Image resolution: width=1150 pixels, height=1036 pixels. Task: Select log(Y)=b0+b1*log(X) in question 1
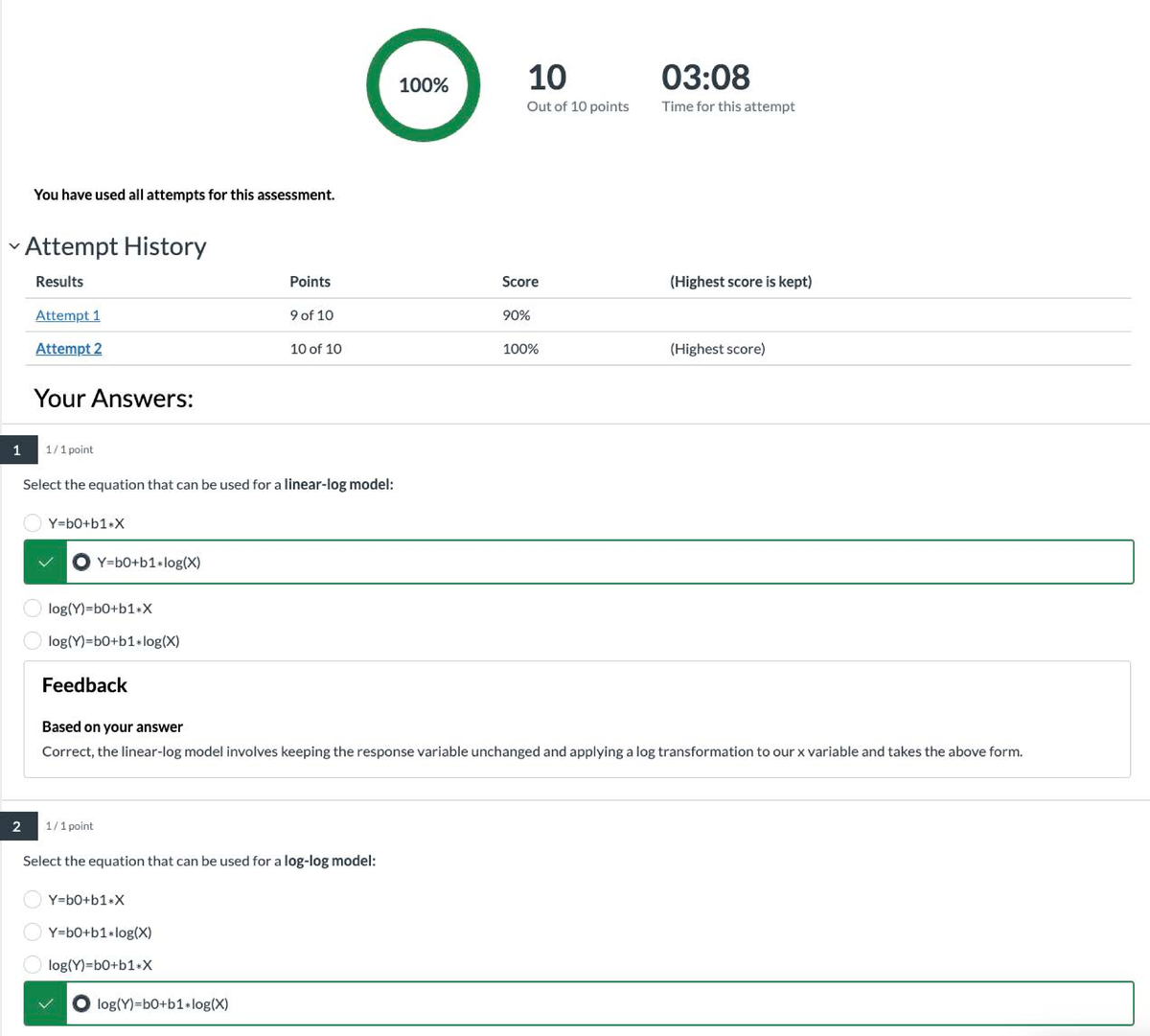click(x=33, y=641)
